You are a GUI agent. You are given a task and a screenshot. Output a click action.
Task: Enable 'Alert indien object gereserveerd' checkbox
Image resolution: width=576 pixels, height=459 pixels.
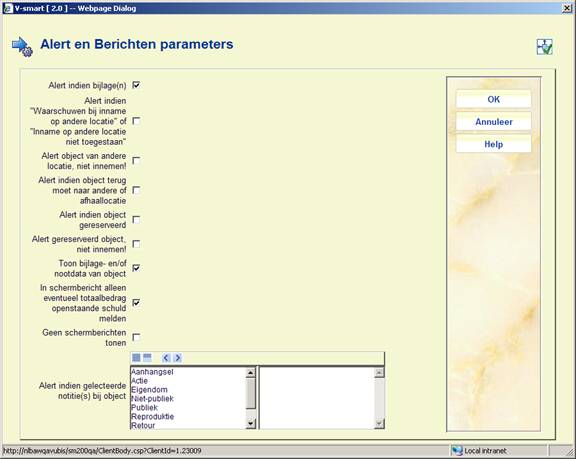[136, 220]
